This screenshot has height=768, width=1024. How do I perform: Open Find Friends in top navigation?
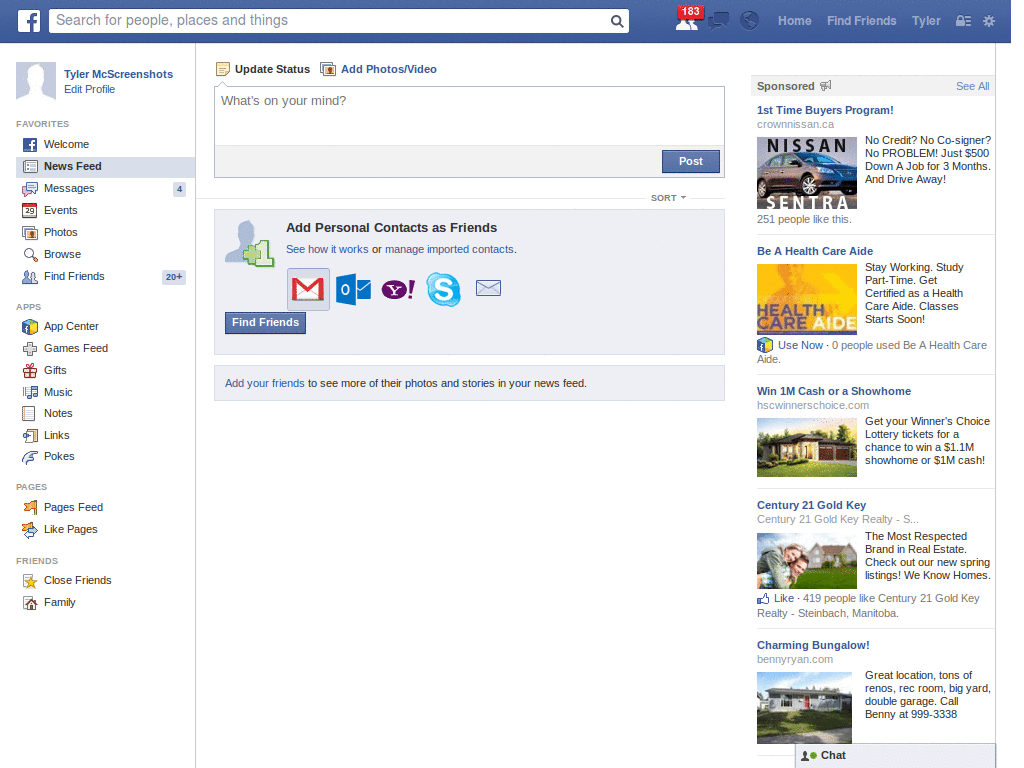(x=861, y=21)
